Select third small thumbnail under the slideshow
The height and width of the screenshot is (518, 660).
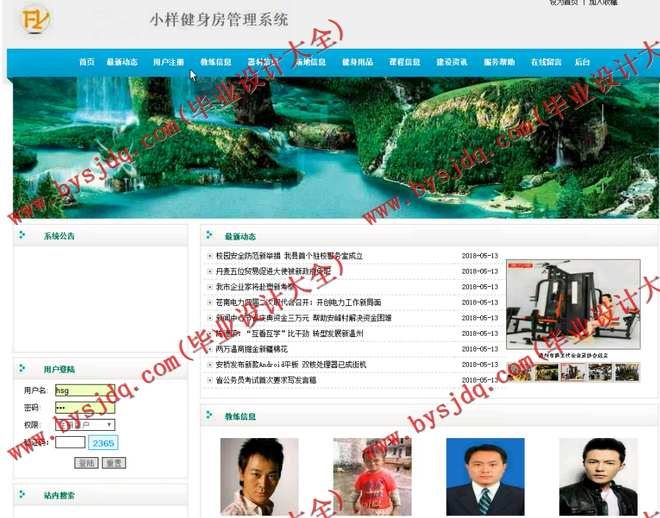pos(573,372)
